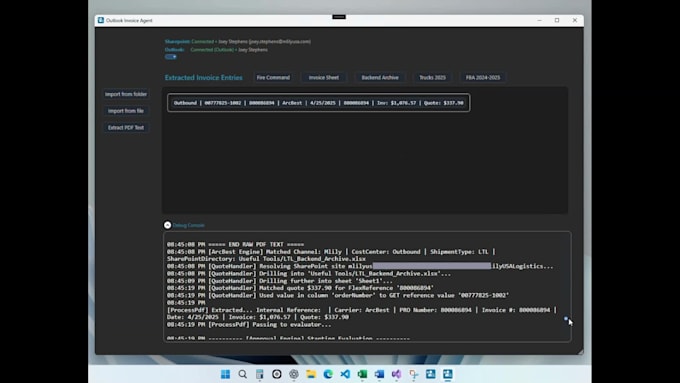Open Windows Search in taskbar
This screenshot has width=680, height=383.
point(242,374)
